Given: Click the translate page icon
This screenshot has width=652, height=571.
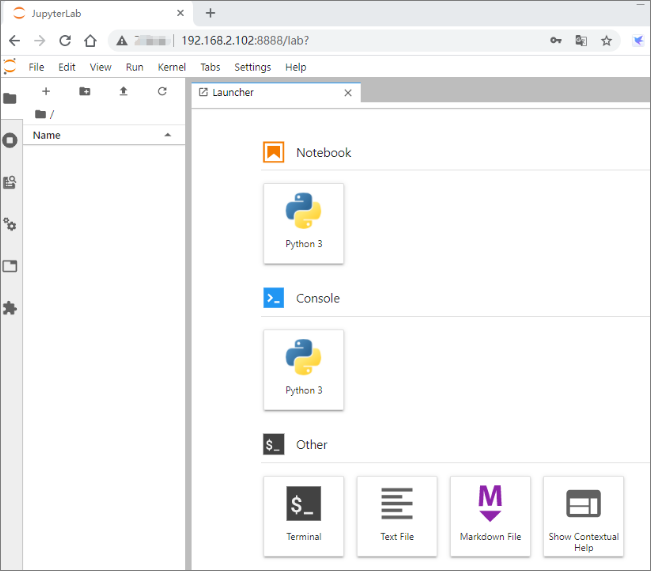Looking at the screenshot, I should pos(581,40).
